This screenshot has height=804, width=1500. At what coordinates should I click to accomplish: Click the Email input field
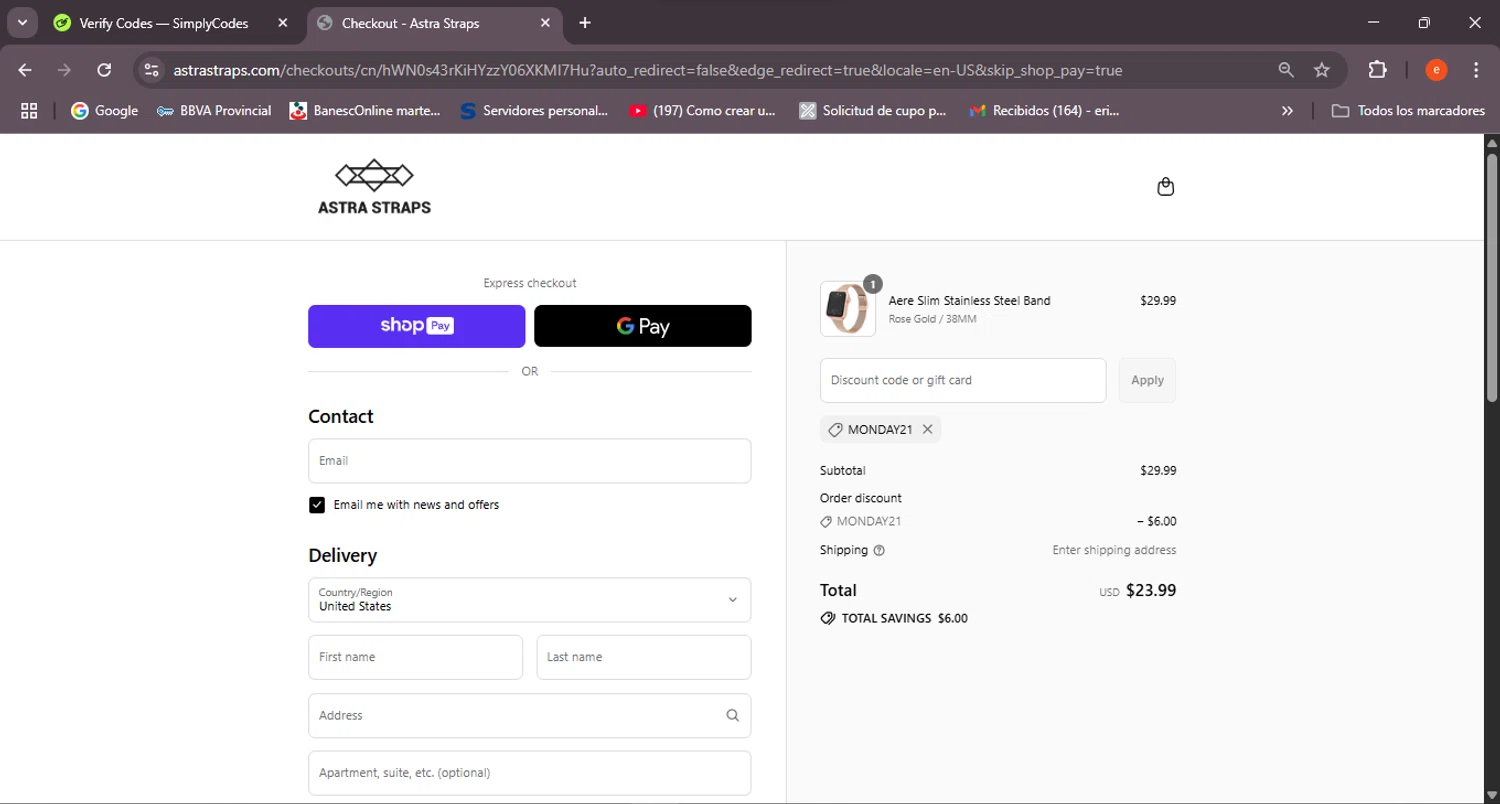tap(529, 461)
